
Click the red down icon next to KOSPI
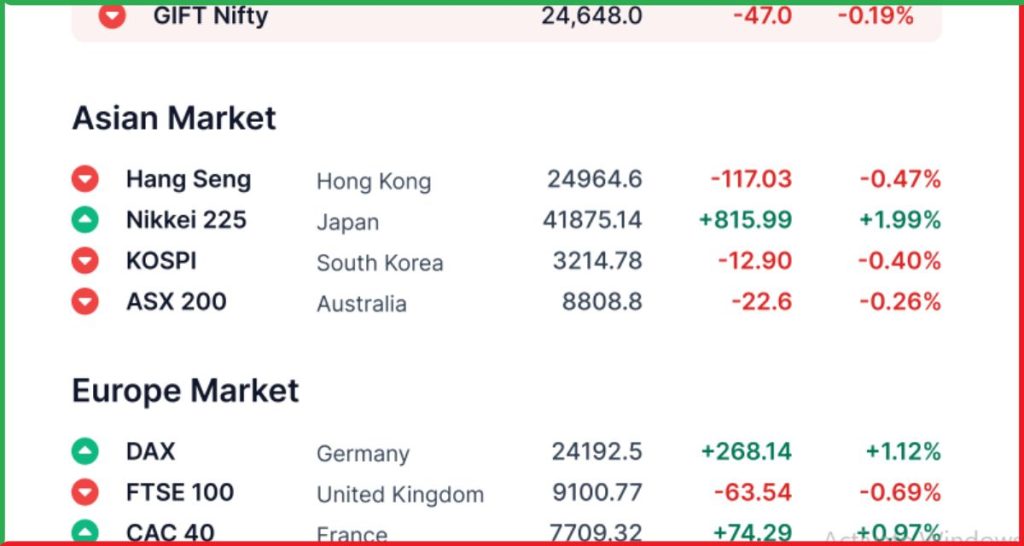tap(85, 261)
